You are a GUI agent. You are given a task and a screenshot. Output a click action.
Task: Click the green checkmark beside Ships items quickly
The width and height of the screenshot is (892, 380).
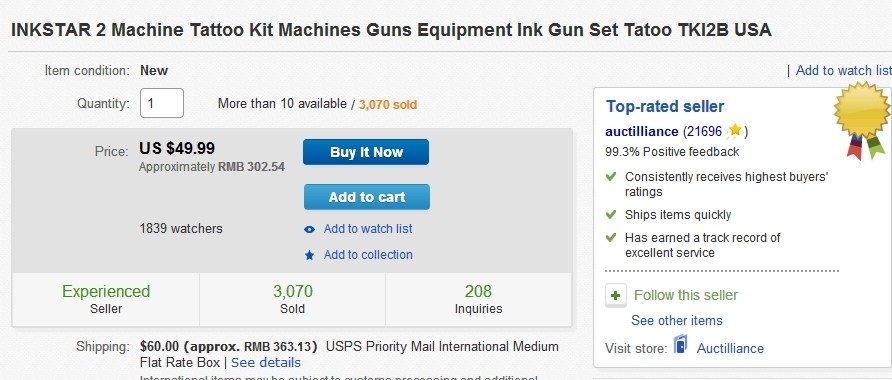point(611,214)
